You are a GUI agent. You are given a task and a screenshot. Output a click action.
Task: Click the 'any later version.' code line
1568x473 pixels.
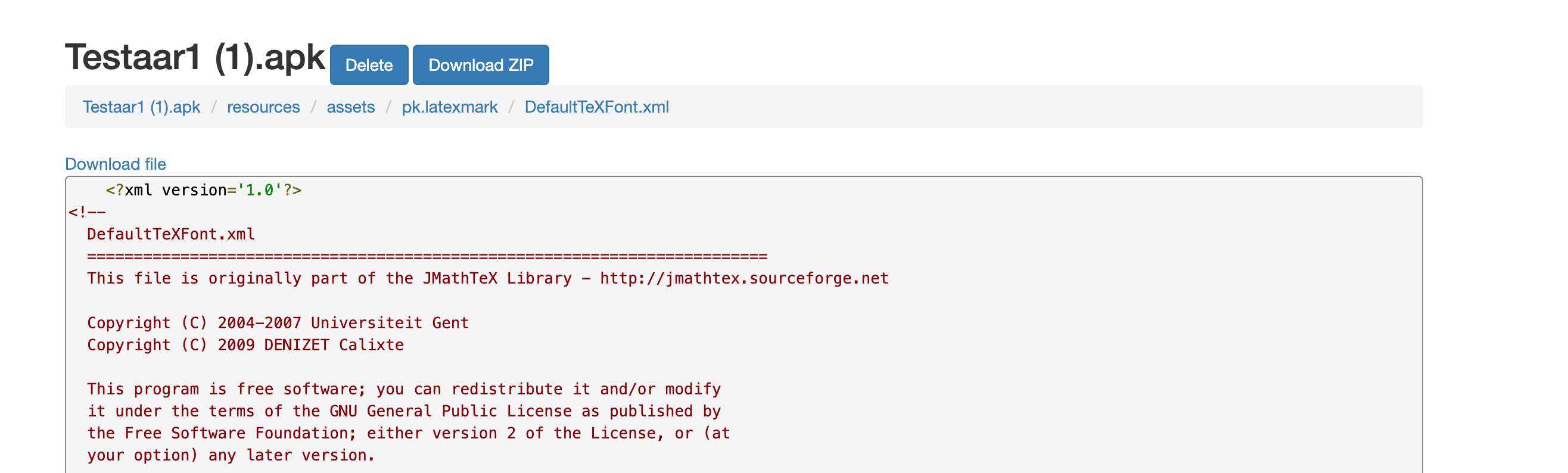[231, 455]
